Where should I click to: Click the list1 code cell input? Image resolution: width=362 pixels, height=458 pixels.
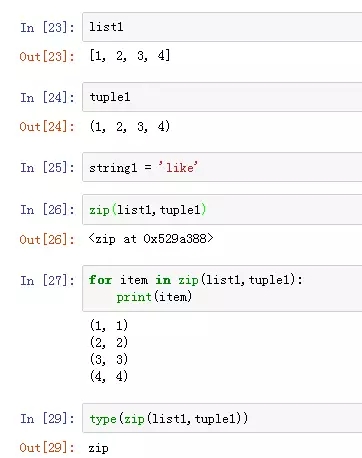coord(222,27)
